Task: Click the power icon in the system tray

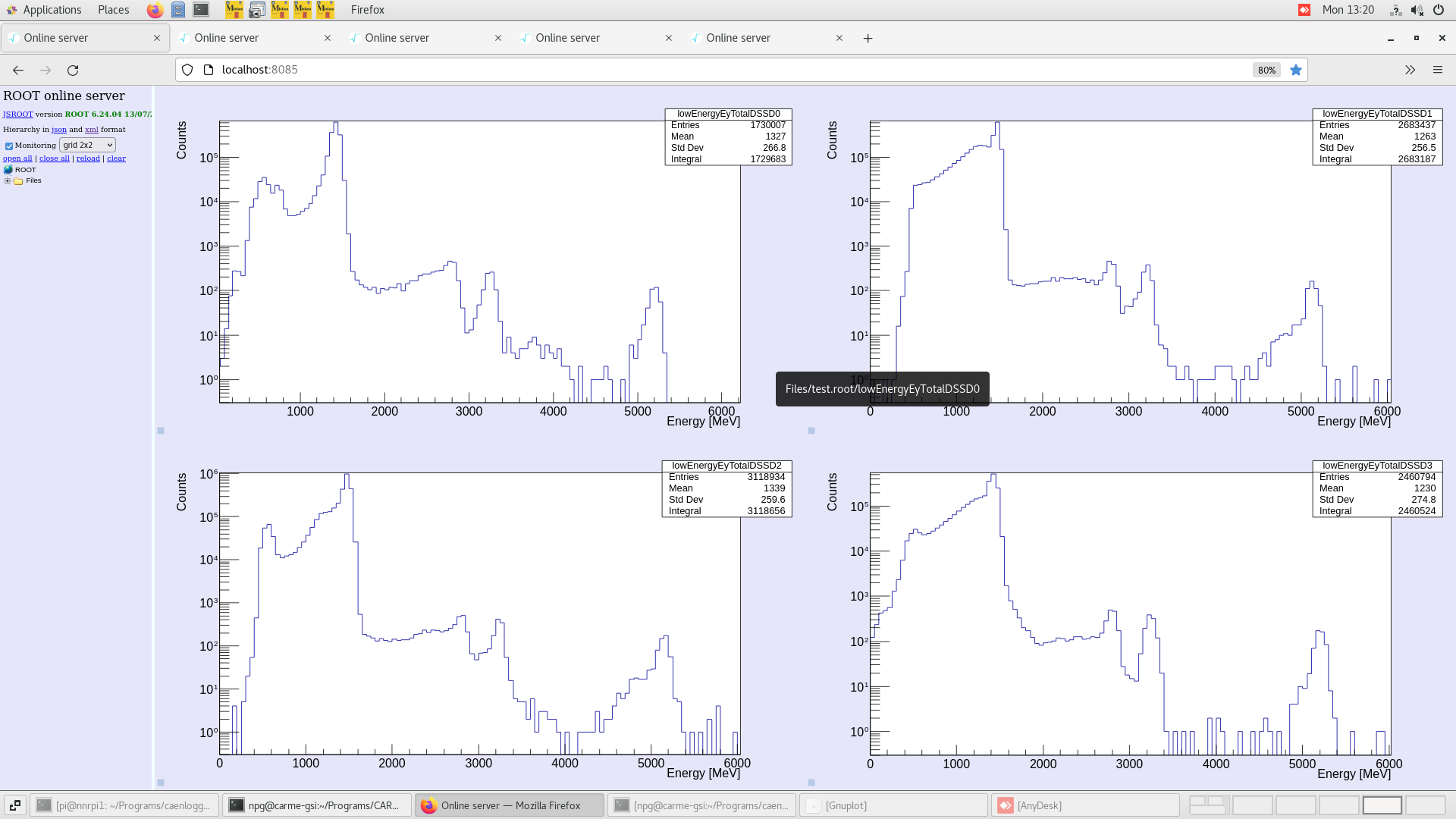Action: [x=1439, y=10]
